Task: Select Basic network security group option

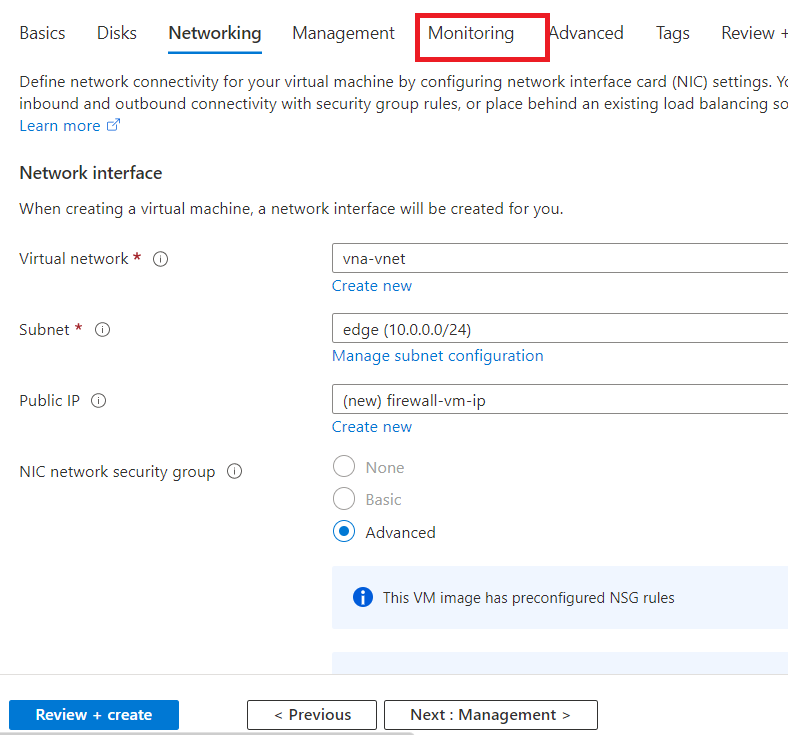Action: (x=344, y=499)
